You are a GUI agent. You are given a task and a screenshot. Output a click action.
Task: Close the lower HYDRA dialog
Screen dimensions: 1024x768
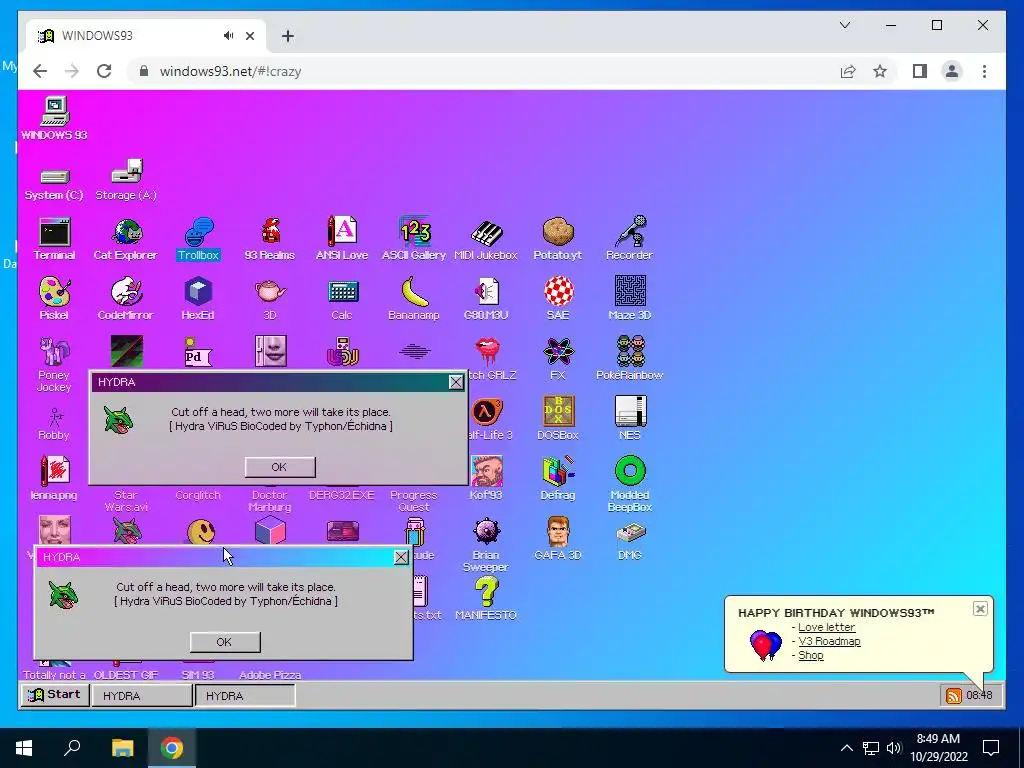[x=401, y=557]
